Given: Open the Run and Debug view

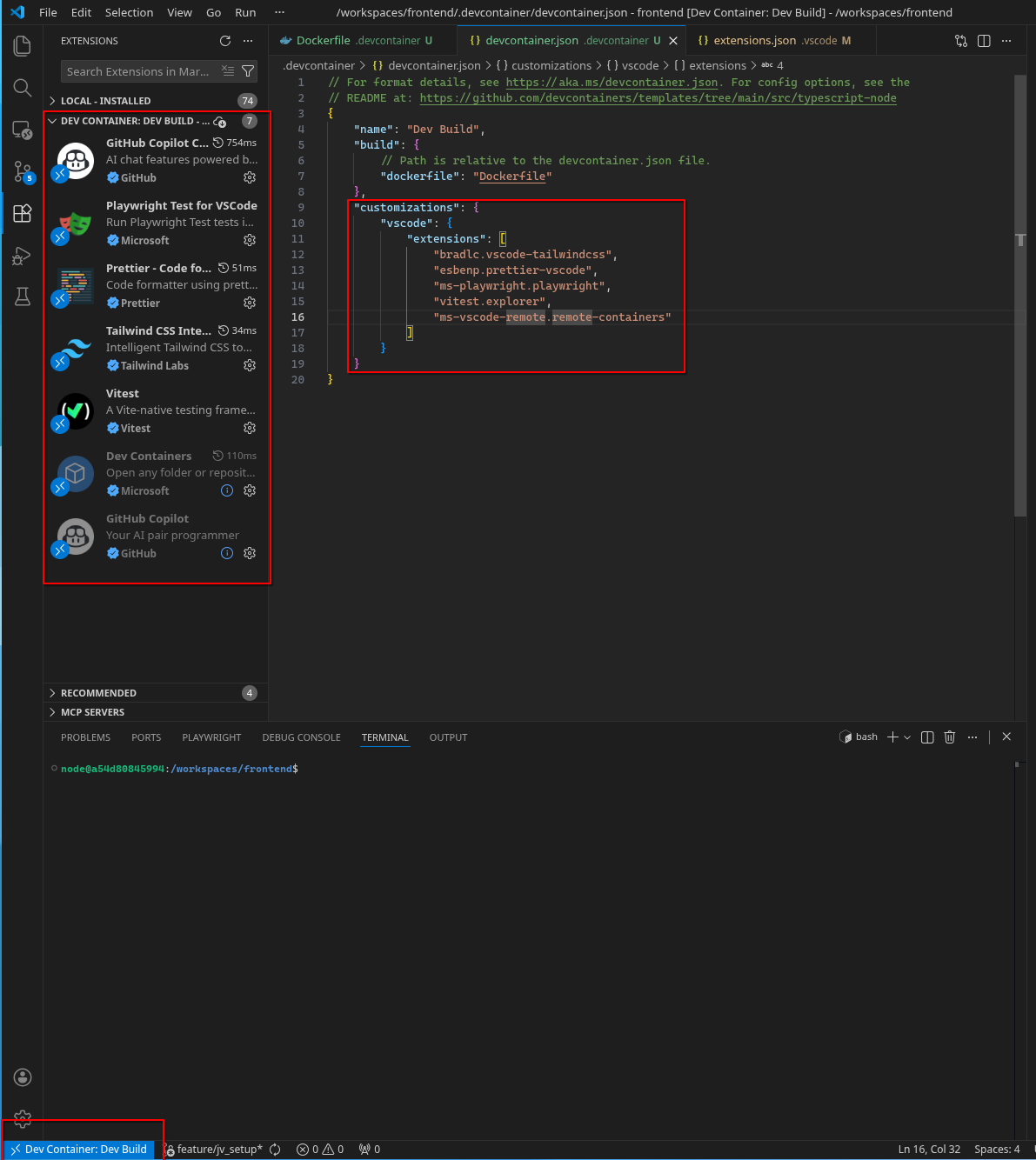Looking at the screenshot, I should click(22, 256).
